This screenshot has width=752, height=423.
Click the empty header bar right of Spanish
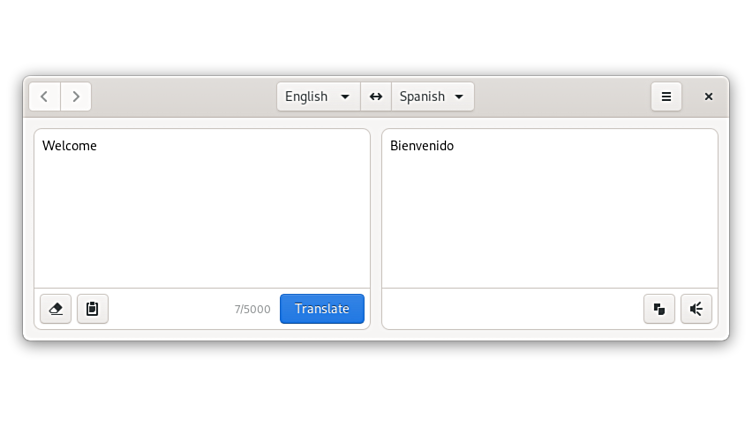[560, 97]
